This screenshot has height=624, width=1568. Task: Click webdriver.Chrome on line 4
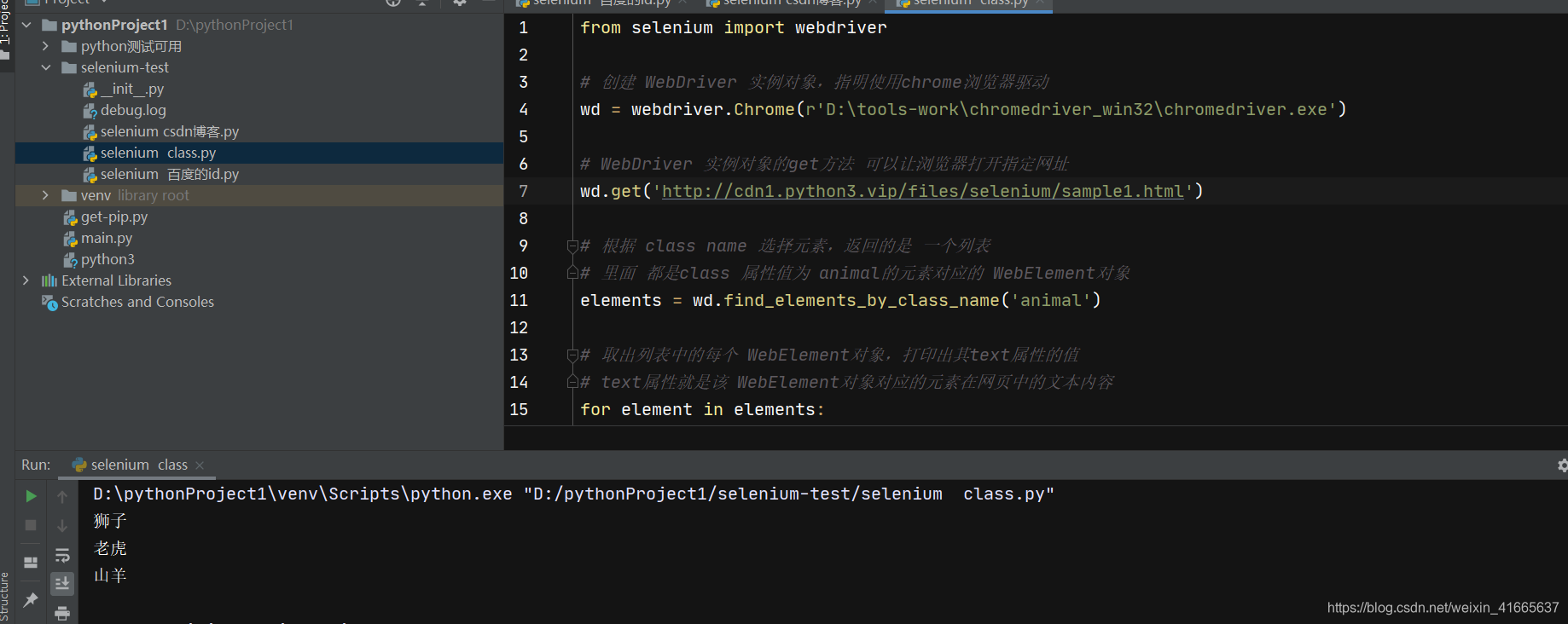713,109
